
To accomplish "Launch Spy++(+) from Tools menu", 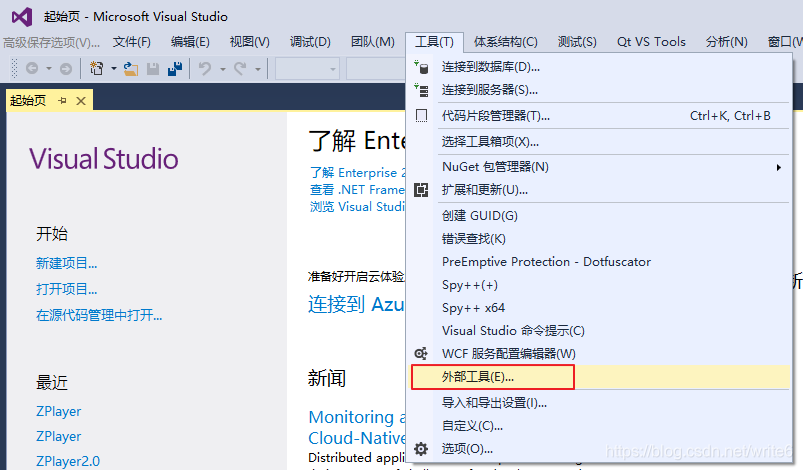I will click(599, 285).
